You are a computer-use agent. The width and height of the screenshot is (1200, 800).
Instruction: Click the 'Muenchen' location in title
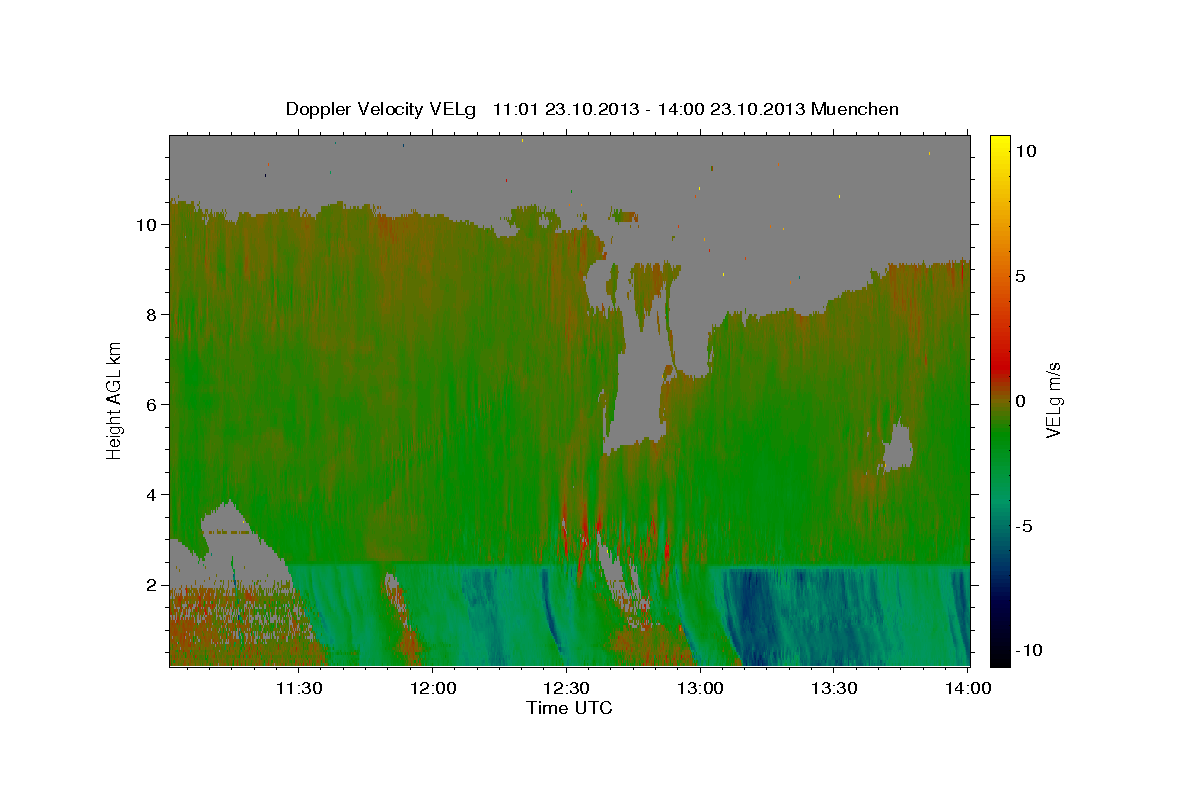(855, 109)
